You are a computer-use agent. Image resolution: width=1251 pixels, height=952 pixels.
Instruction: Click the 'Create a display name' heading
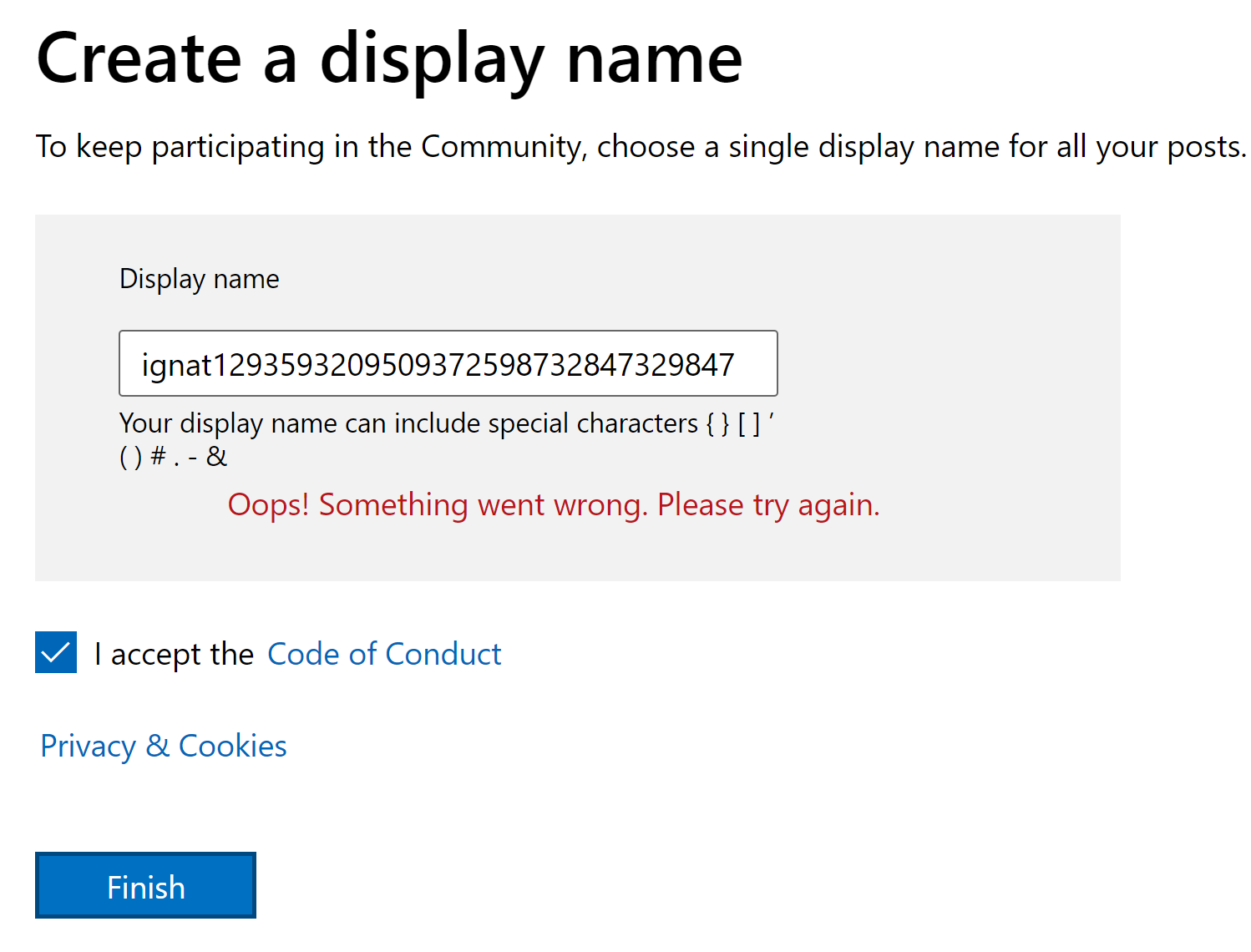point(389,60)
